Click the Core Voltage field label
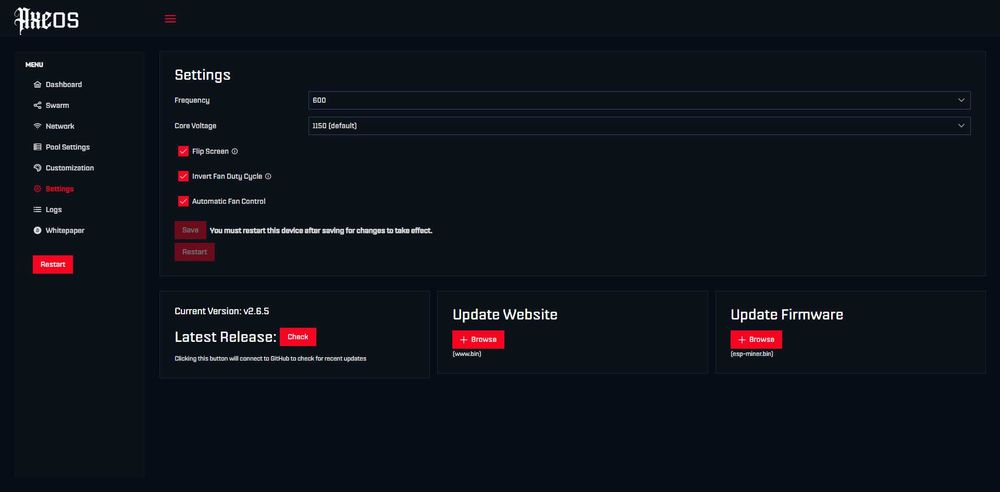The width and height of the screenshot is (1000, 492). click(195, 126)
